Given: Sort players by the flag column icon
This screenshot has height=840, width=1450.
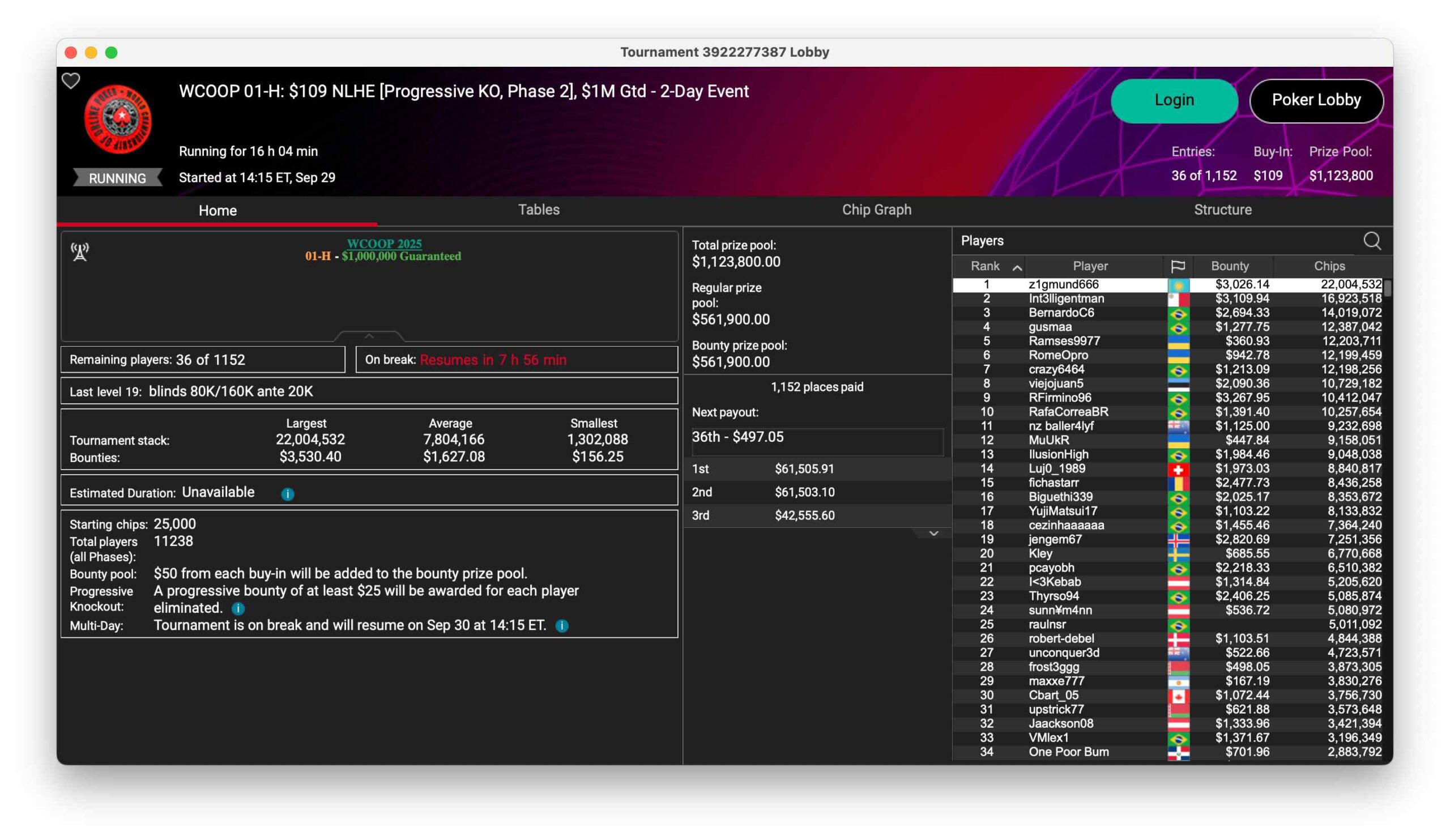Looking at the screenshot, I should click(1178, 266).
